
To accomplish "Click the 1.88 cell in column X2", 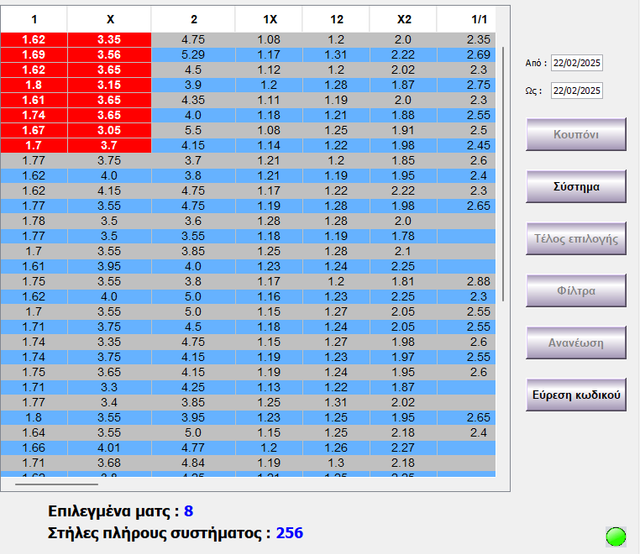I will pyautogui.click(x=403, y=115).
